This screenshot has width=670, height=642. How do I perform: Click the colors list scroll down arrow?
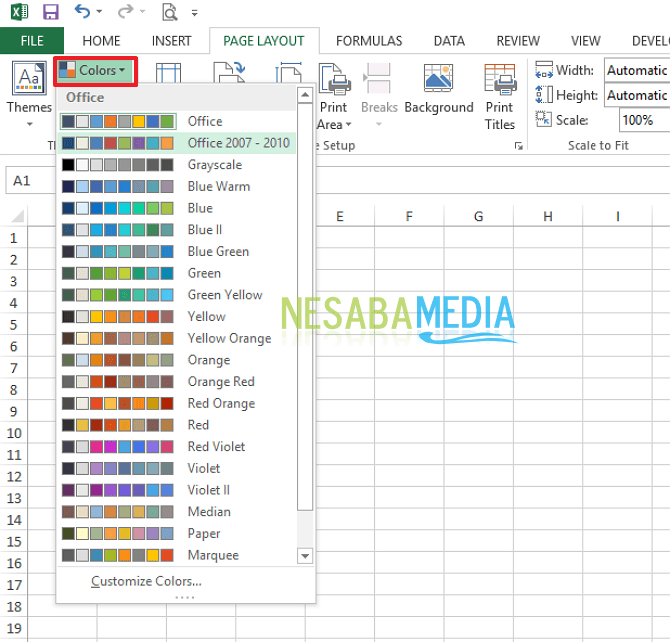click(305, 556)
